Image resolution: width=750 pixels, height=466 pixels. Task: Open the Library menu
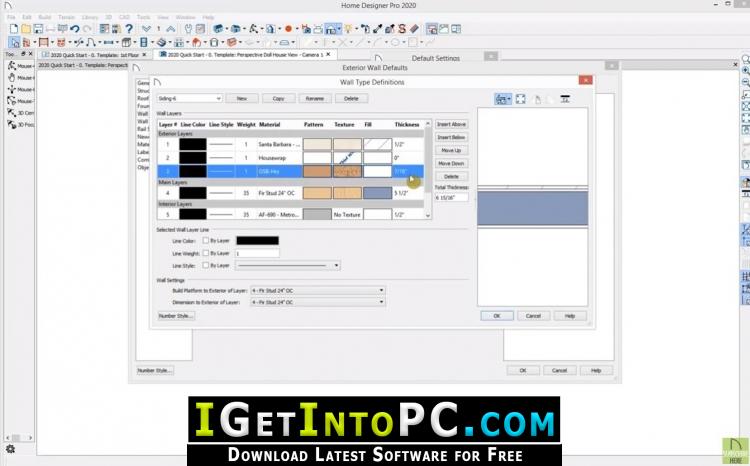click(89, 17)
